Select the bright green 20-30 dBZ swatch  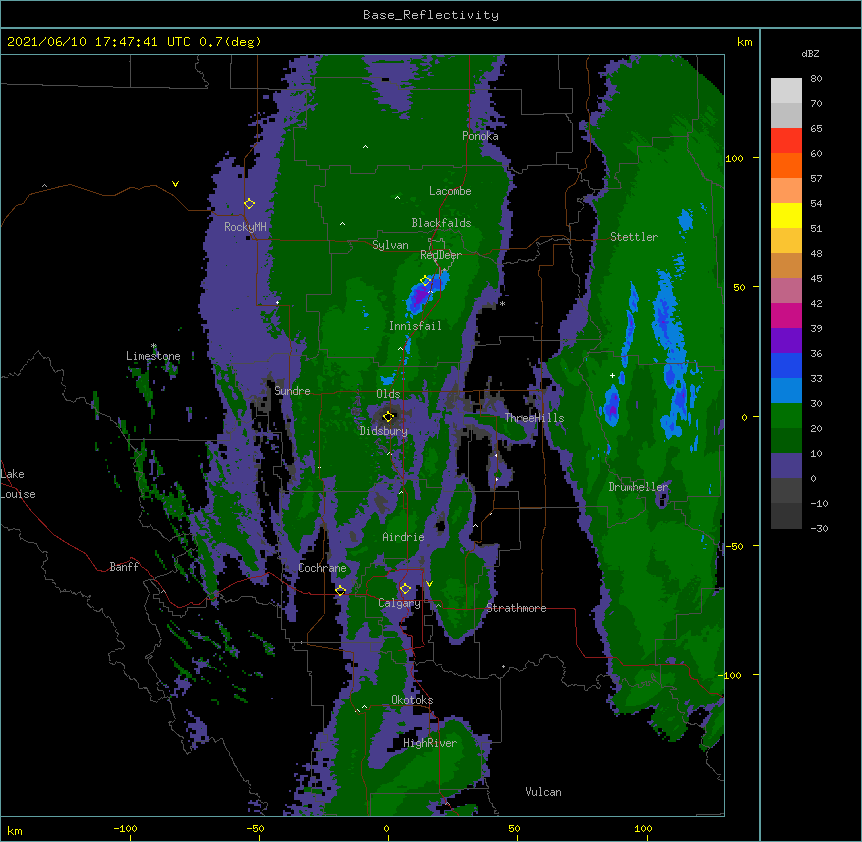pos(786,416)
